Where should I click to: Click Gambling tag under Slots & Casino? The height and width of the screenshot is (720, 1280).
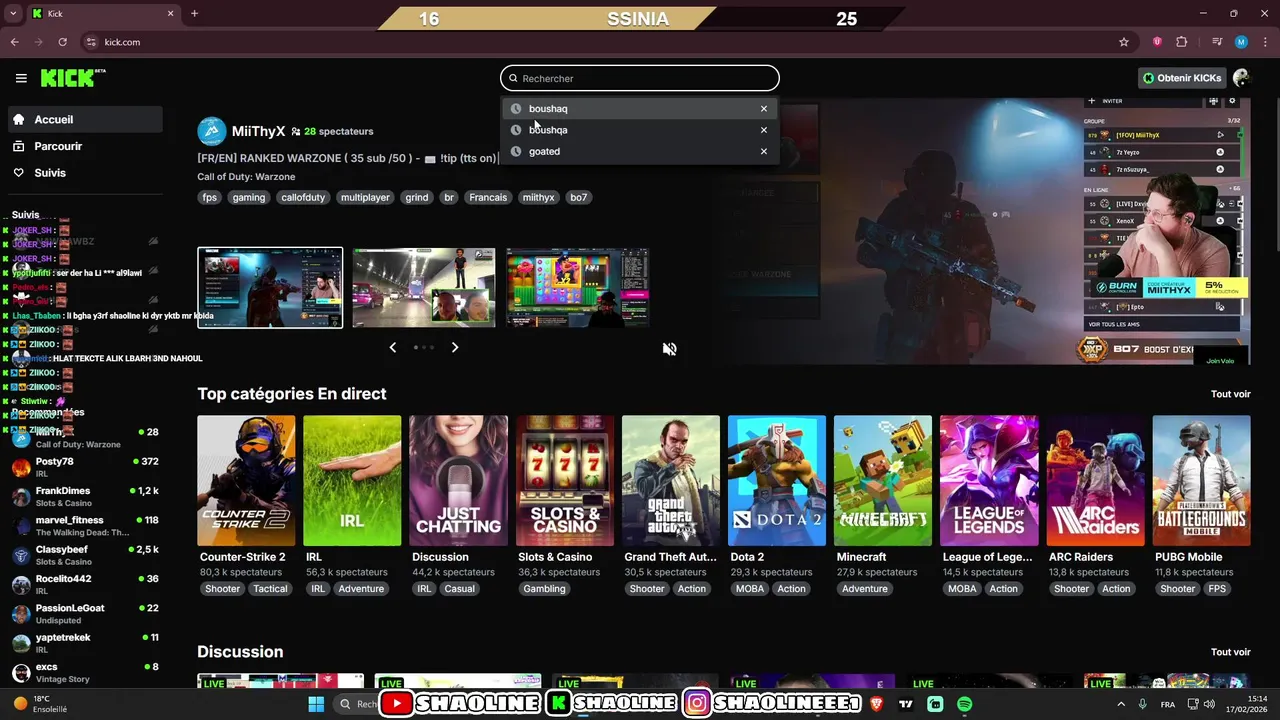coord(545,589)
